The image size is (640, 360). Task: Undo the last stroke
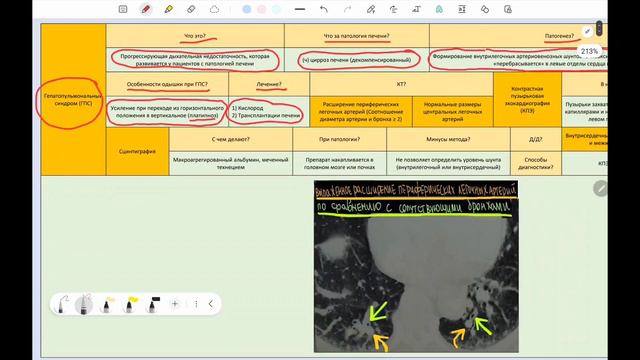324,9
